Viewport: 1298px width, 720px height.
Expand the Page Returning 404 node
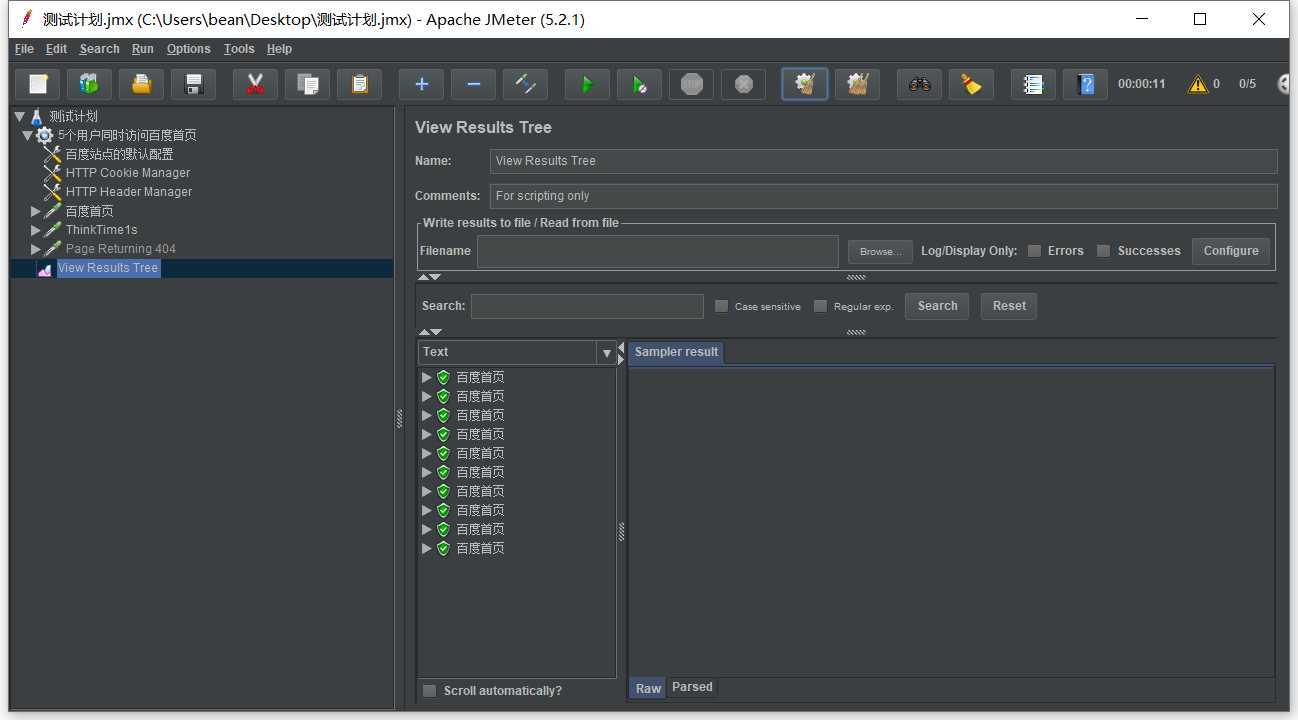pyautogui.click(x=35, y=249)
